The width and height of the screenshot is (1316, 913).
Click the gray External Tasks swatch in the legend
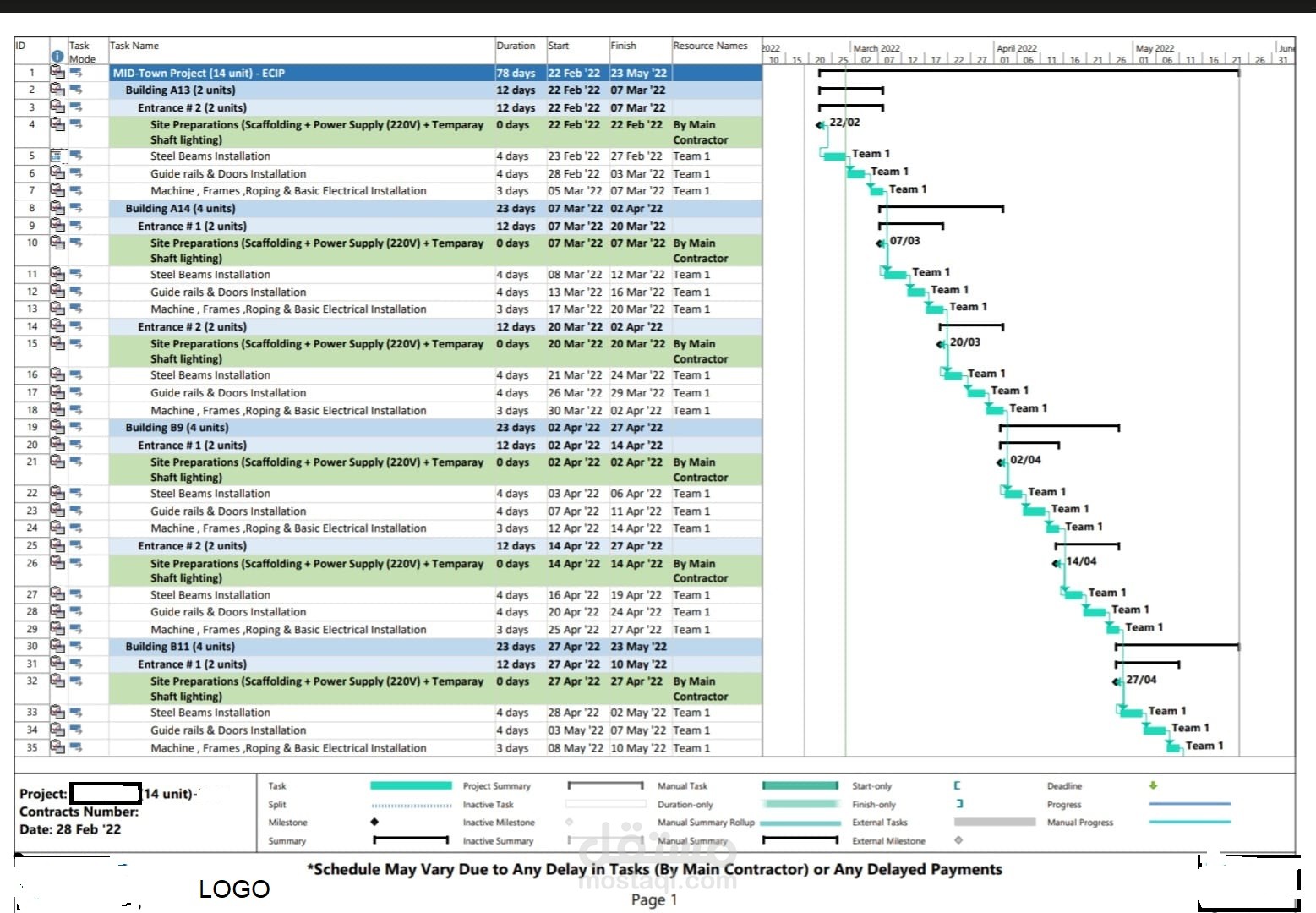(995, 822)
